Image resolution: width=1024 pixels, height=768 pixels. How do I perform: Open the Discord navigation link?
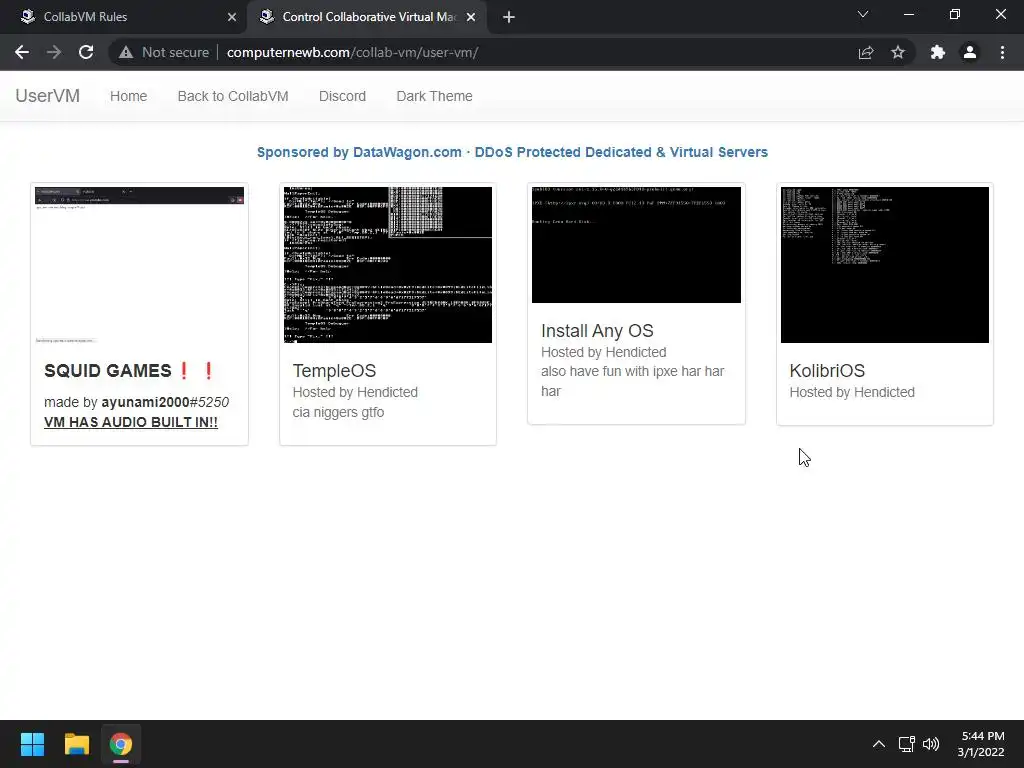pos(342,96)
